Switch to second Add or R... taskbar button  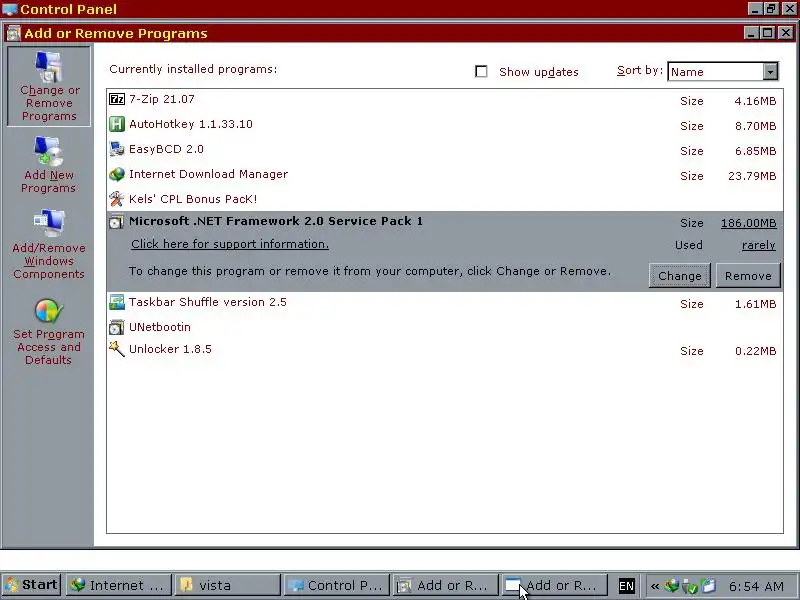[555, 585]
